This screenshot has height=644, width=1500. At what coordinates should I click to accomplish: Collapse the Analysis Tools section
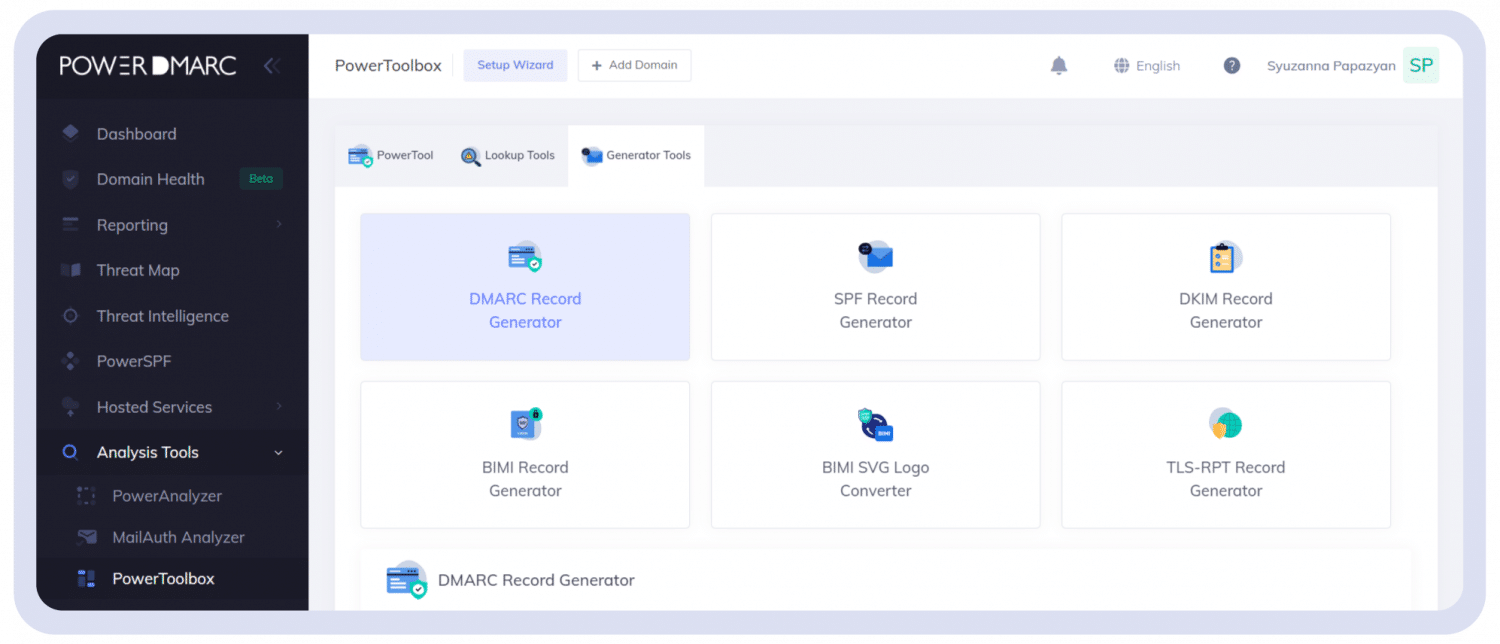click(x=278, y=452)
